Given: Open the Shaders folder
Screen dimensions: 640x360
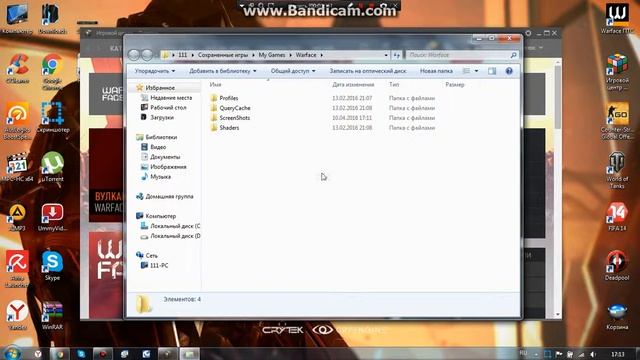Looking at the screenshot, I should click(x=229, y=127).
